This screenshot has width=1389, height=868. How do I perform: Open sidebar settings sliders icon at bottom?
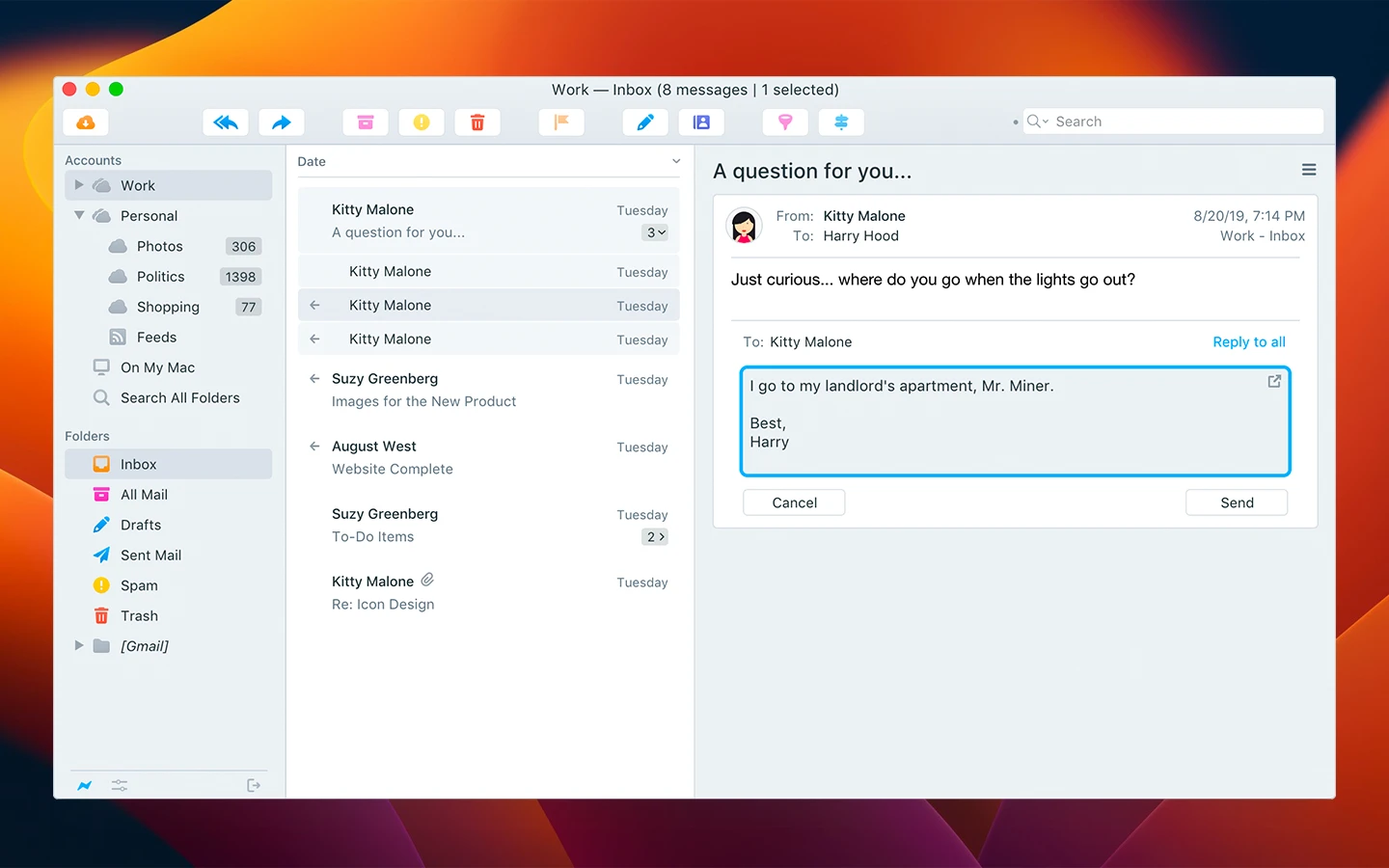coord(120,785)
